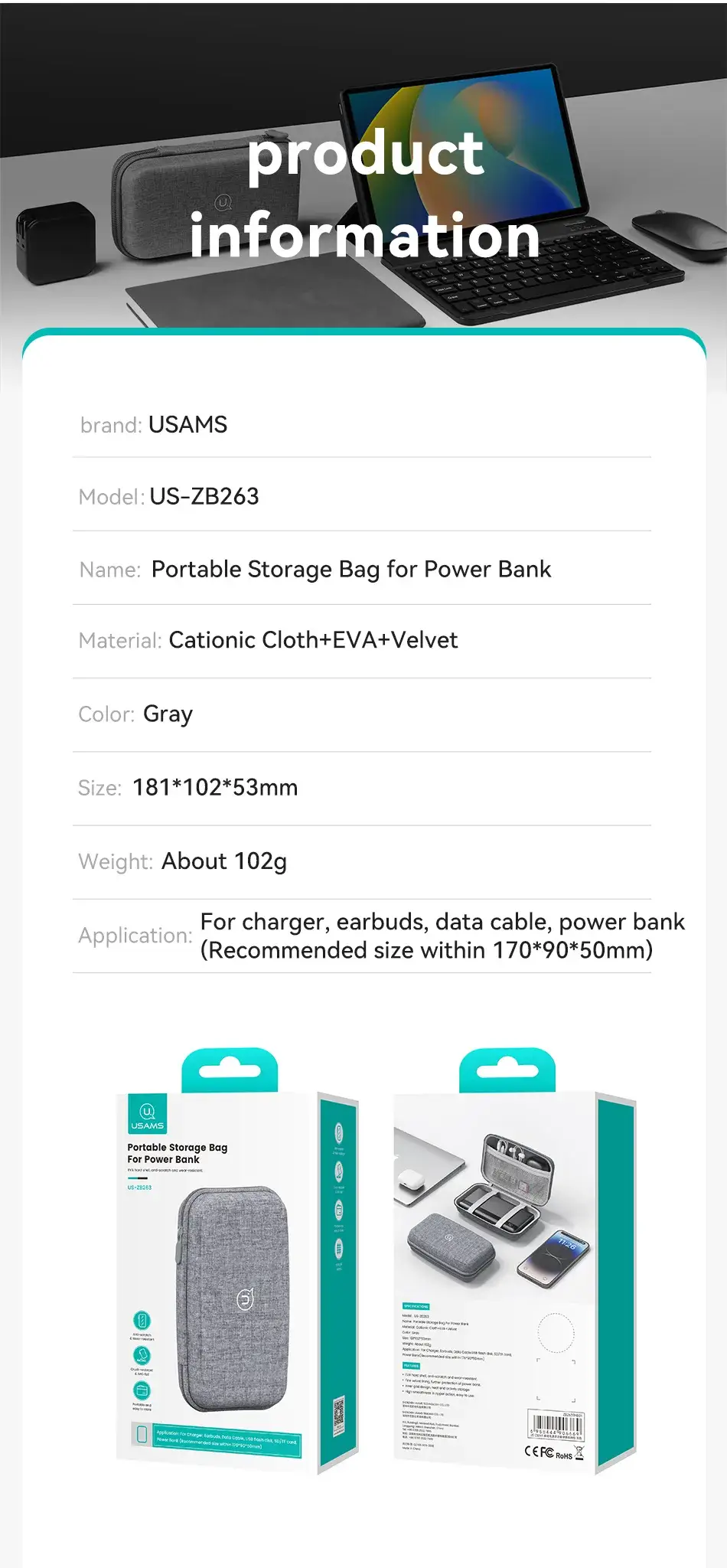
Task: Click the computer mouse in banner photo
Action: tap(678, 228)
